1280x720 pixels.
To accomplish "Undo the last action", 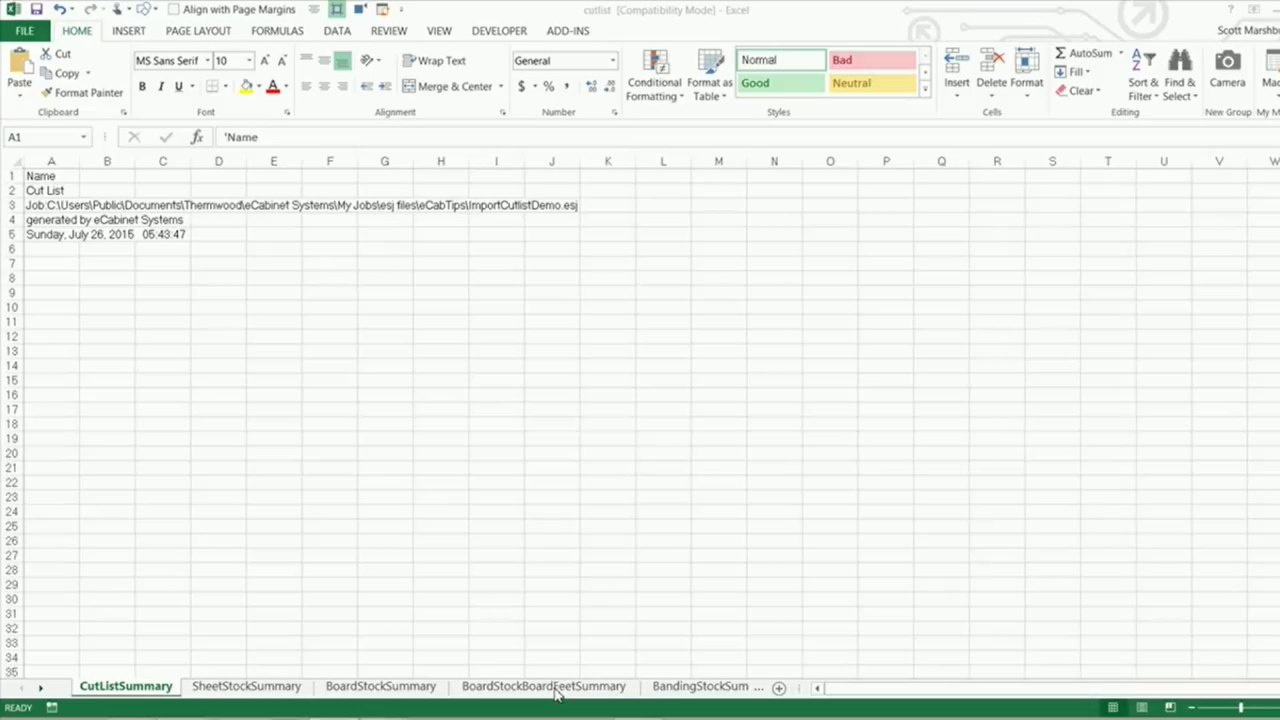I will [60, 9].
